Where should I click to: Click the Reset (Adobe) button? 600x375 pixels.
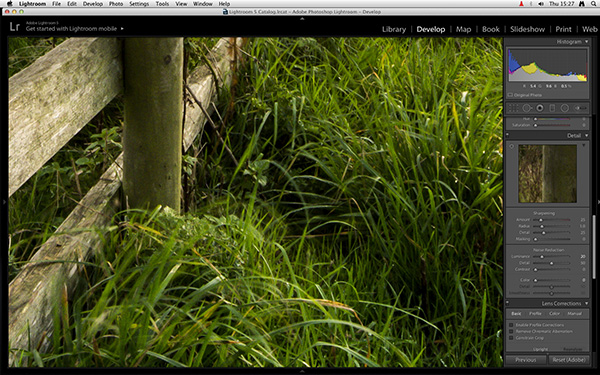569,360
